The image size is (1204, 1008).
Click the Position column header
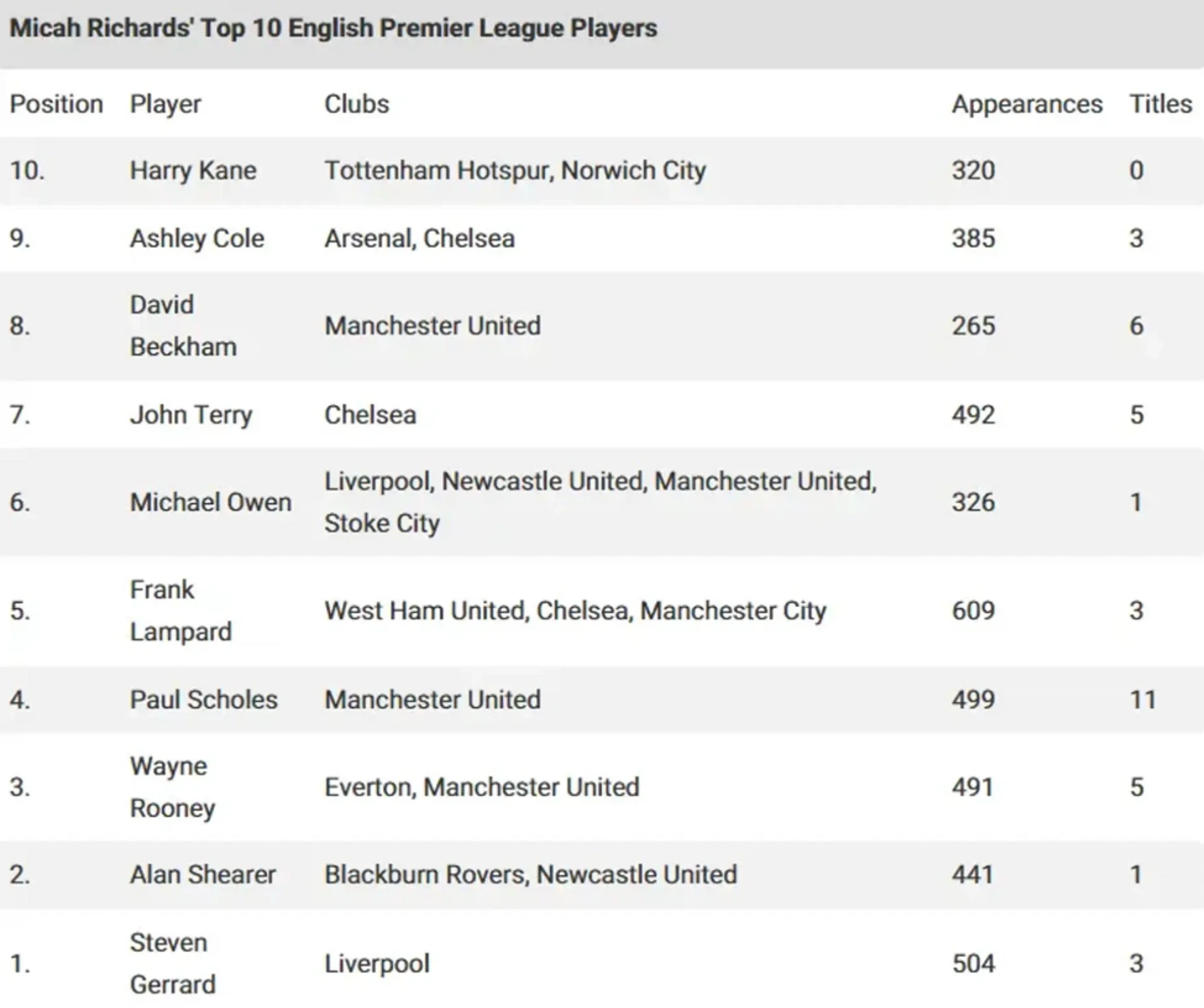pyautogui.click(x=56, y=104)
